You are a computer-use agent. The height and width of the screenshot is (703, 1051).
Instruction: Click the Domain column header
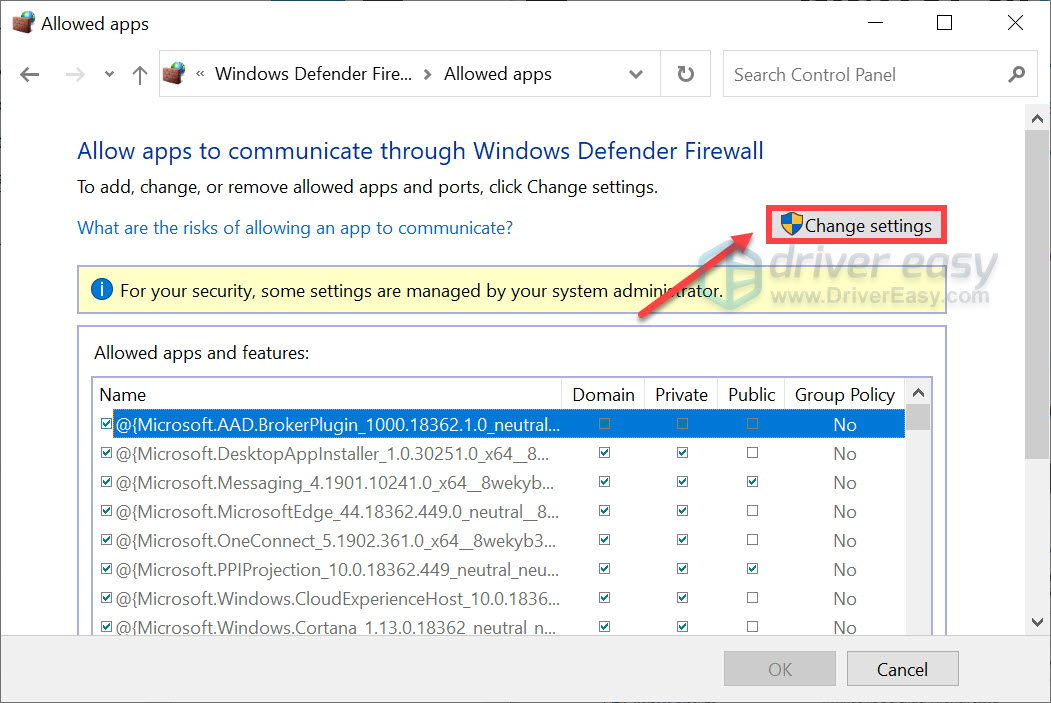[x=603, y=395]
